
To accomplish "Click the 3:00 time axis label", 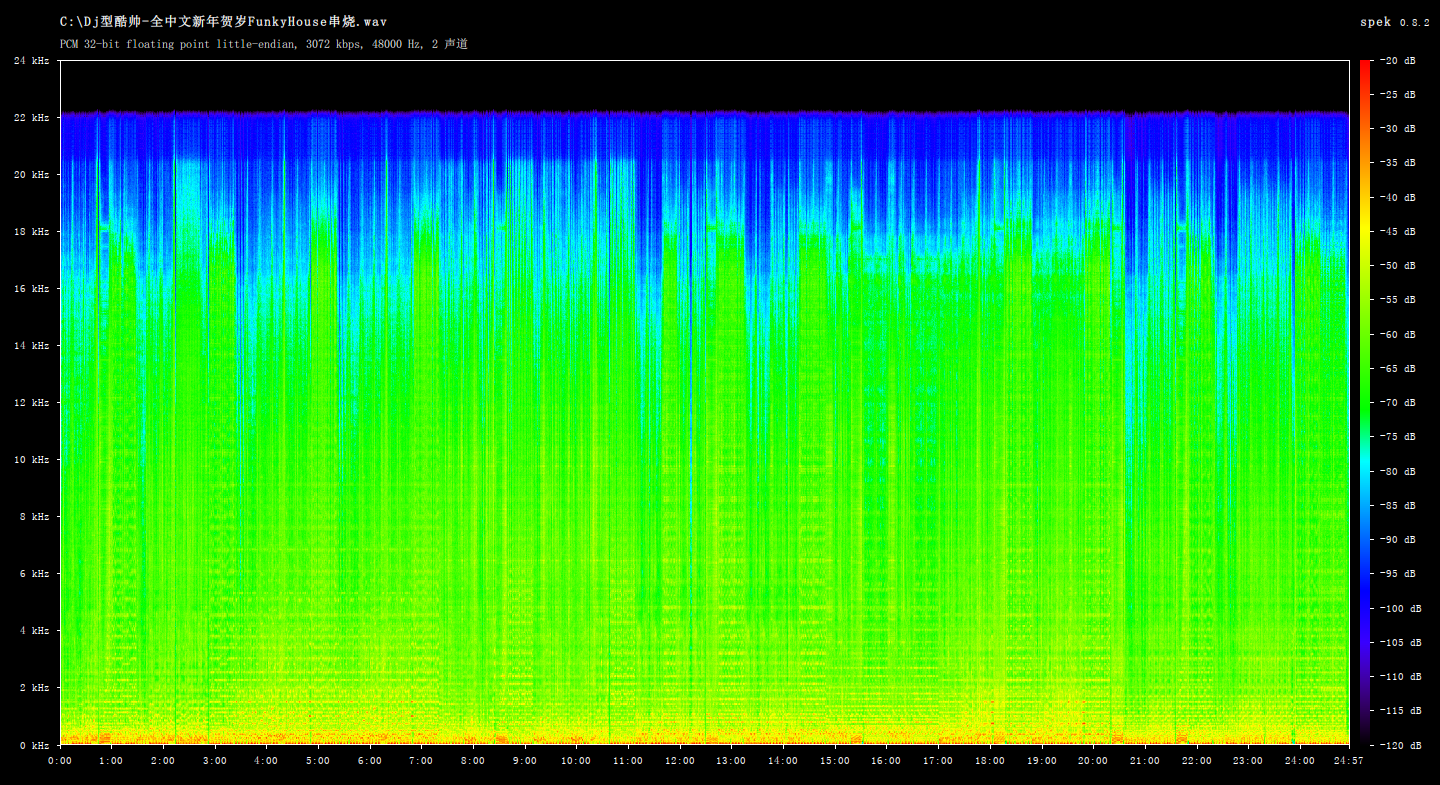I will pos(215,761).
